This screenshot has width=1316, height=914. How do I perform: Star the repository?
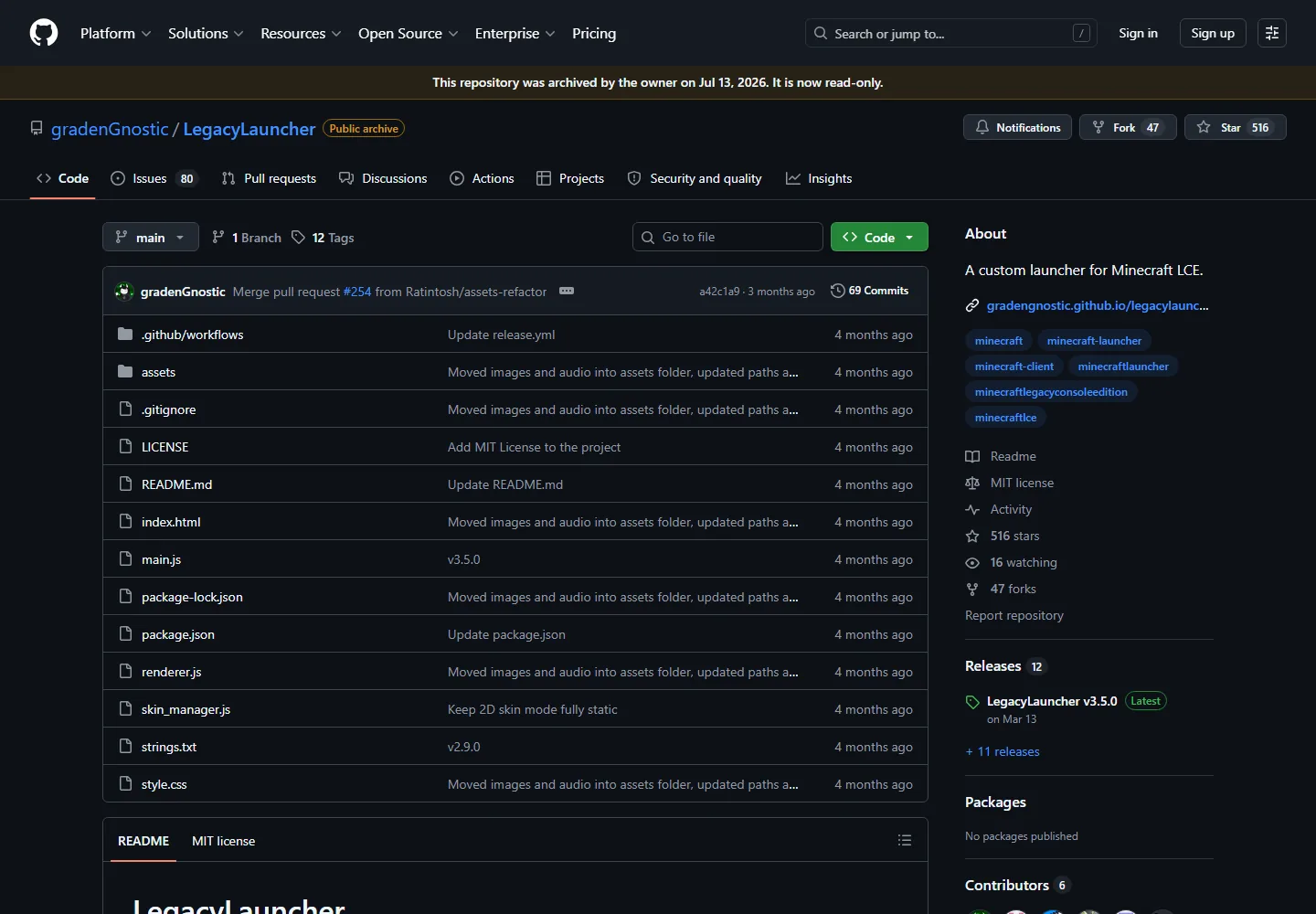(1235, 127)
